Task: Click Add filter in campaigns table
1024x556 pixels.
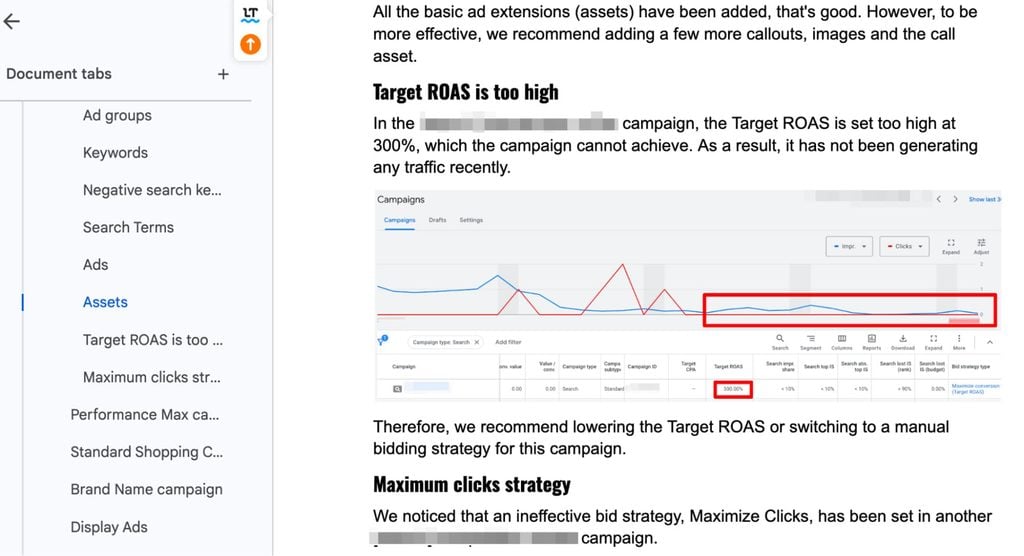Action: tap(508, 342)
